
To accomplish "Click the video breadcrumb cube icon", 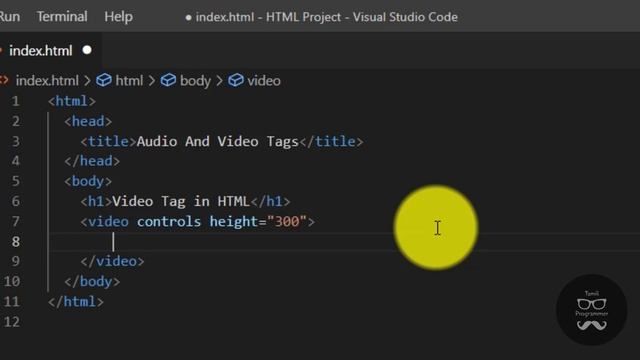I will (236, 80).
